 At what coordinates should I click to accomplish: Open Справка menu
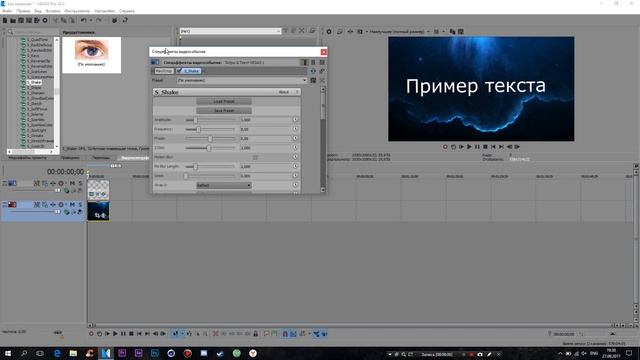click(x=127, y=11)
